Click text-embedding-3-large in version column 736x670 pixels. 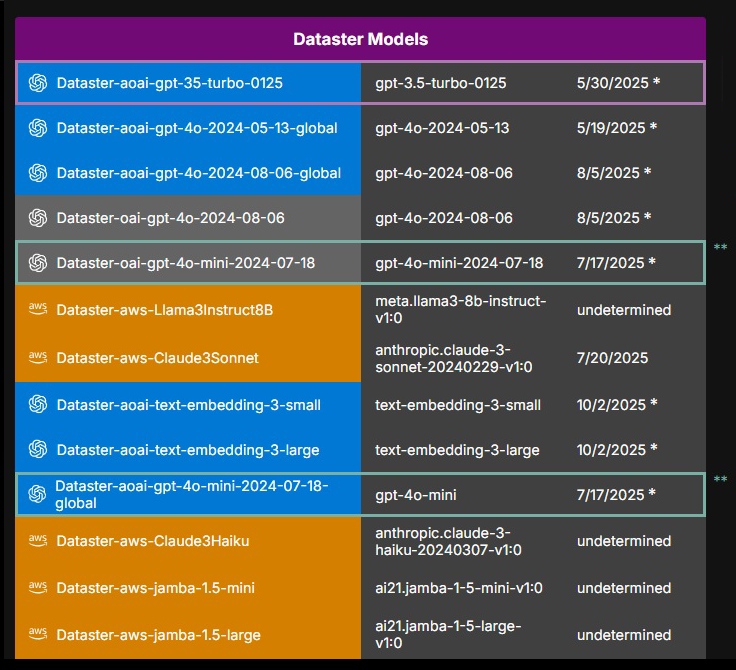point(457,450)
